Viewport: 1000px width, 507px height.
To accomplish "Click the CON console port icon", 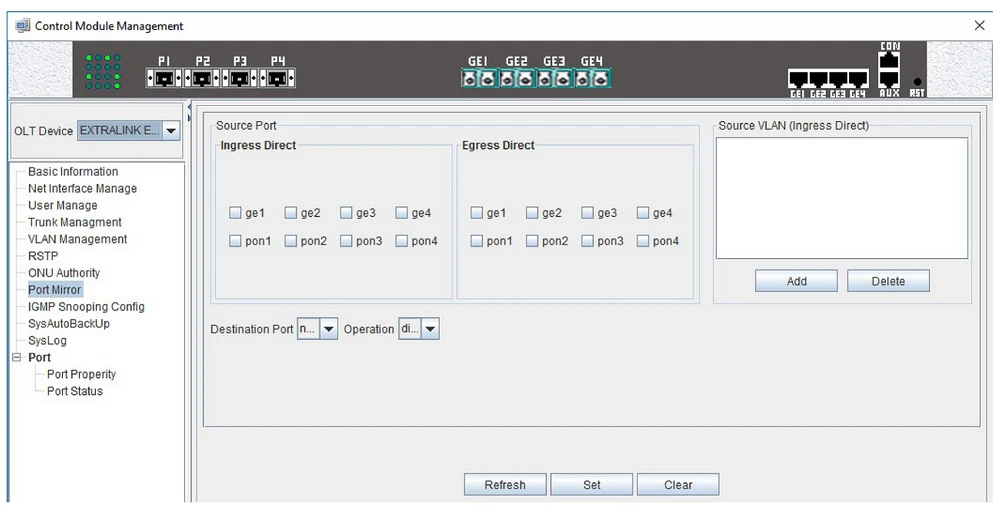I will coord(889,60).
